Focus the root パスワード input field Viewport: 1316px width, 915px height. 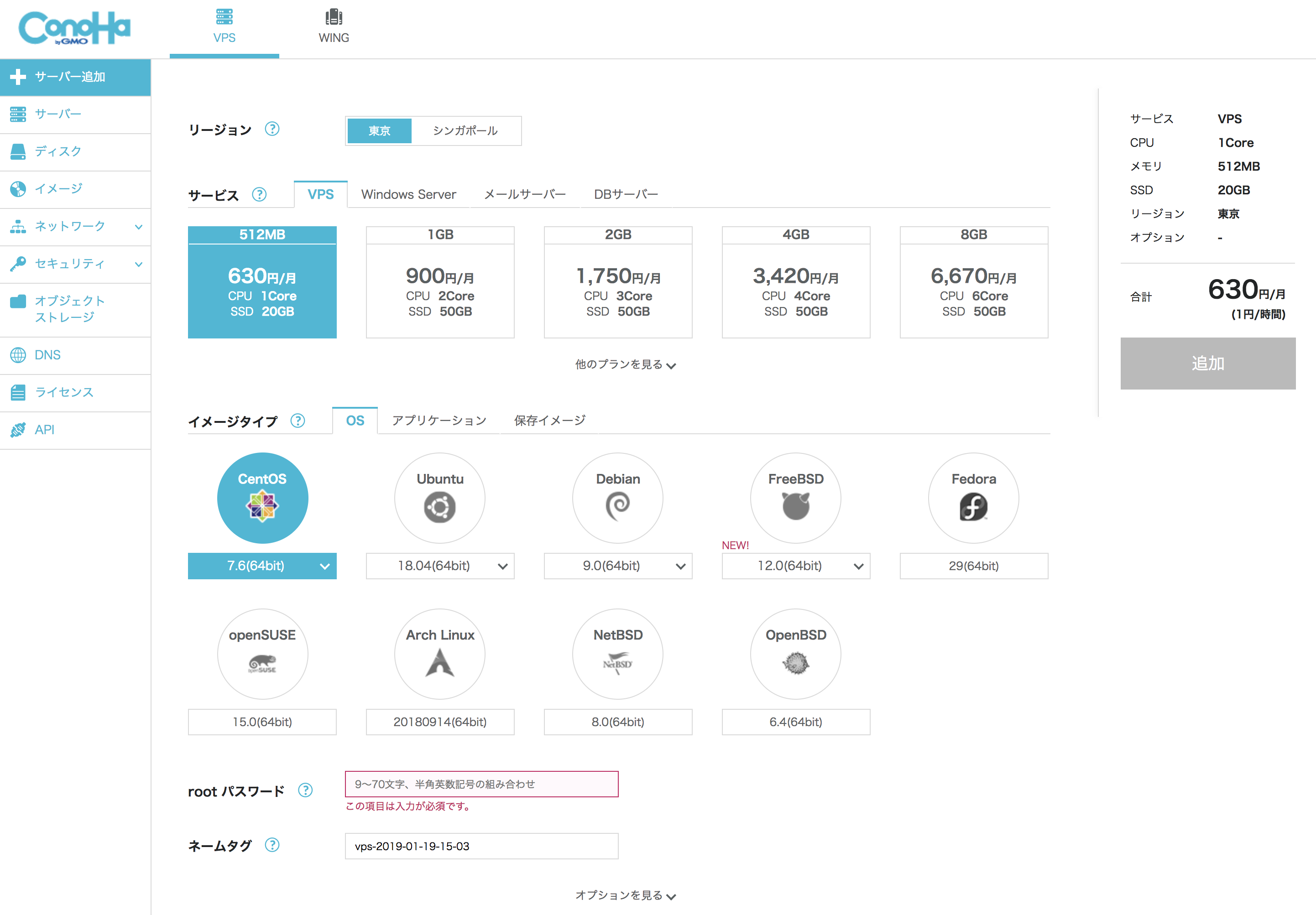coord(481,785)
